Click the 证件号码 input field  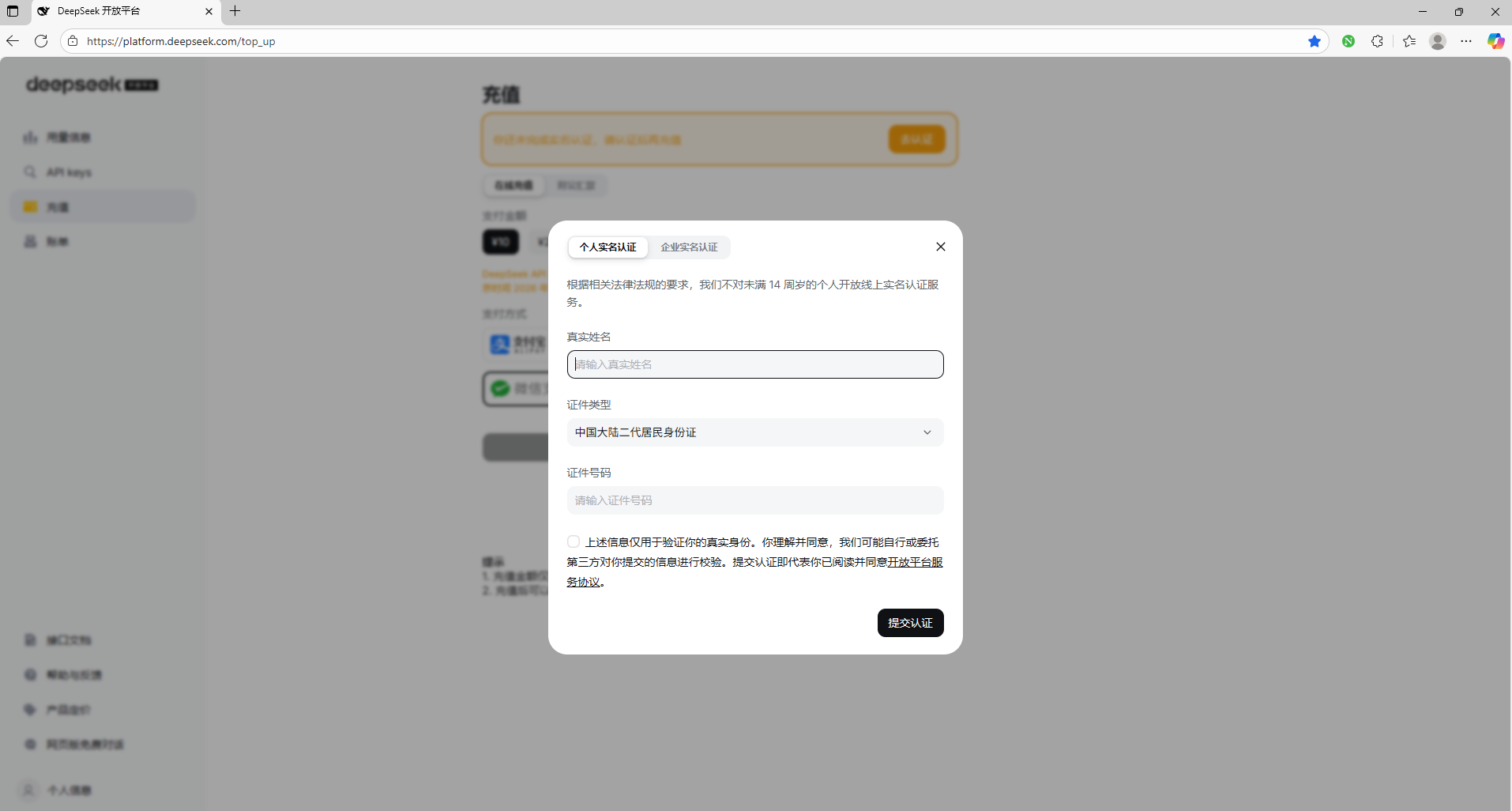click(x=755, y=500)
